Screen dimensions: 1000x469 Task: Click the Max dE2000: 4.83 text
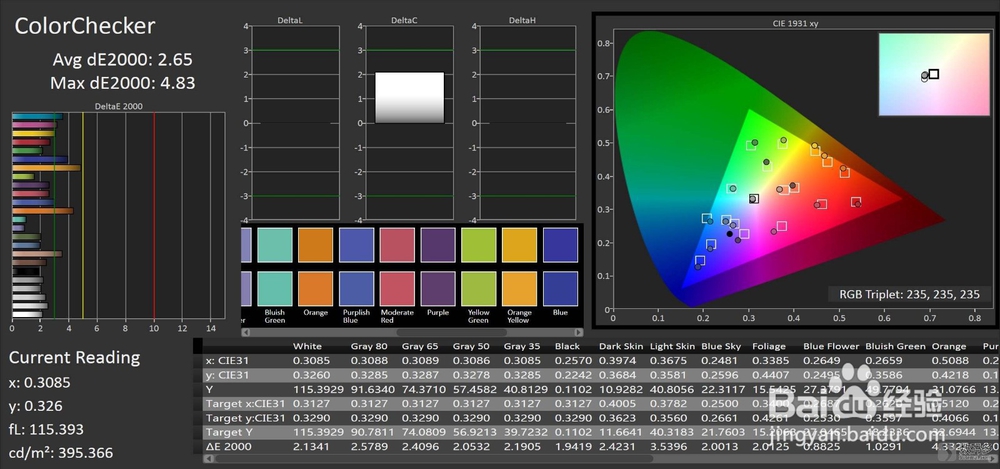coord(122,83)
